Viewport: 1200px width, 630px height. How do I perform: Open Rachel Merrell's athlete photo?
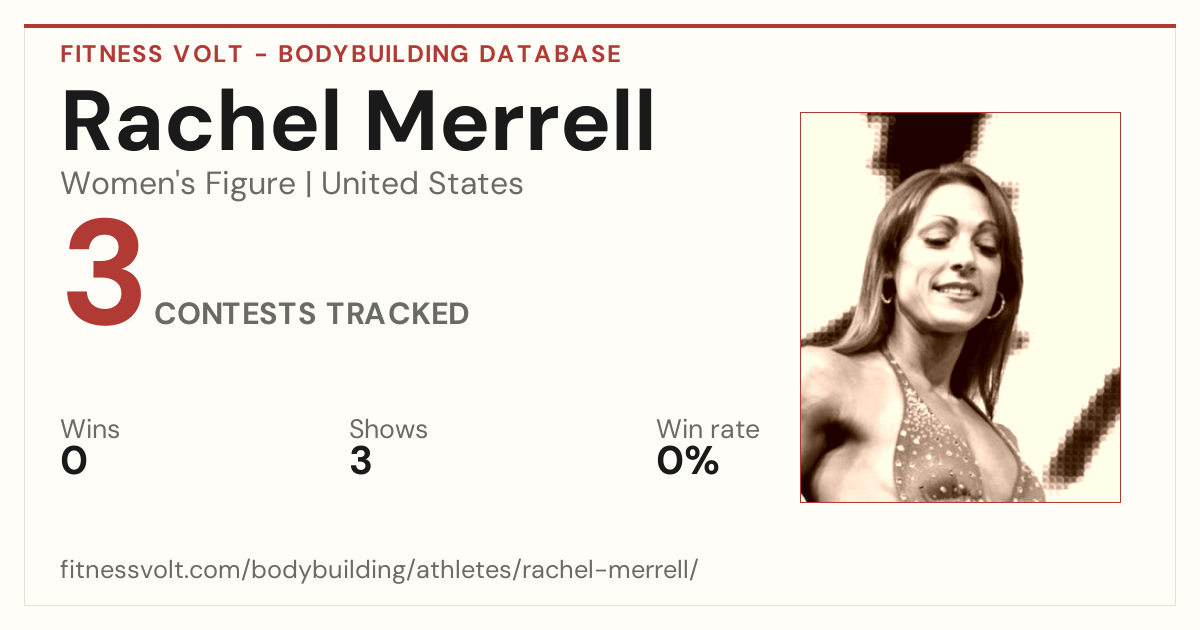960,307
